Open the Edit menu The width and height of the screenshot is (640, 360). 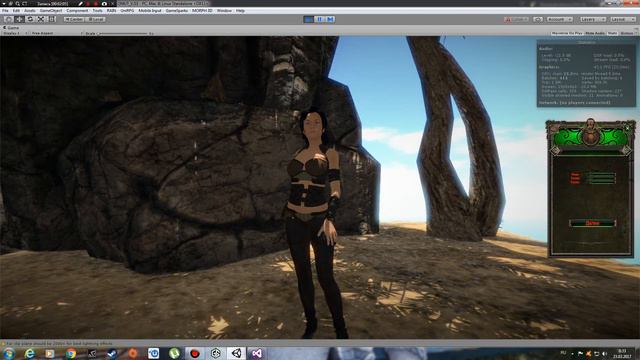pos(16,11)
